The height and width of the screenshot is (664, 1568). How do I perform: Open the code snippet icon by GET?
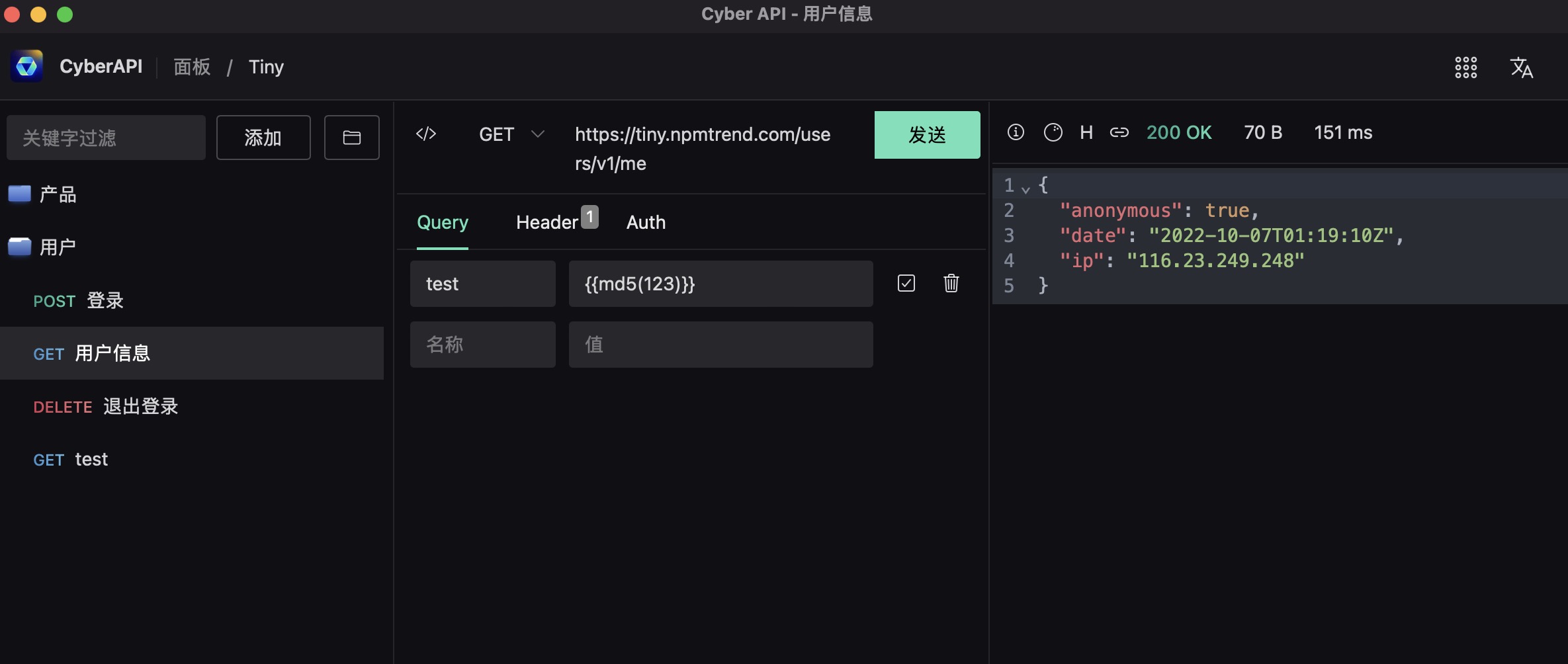click(426, 134)
